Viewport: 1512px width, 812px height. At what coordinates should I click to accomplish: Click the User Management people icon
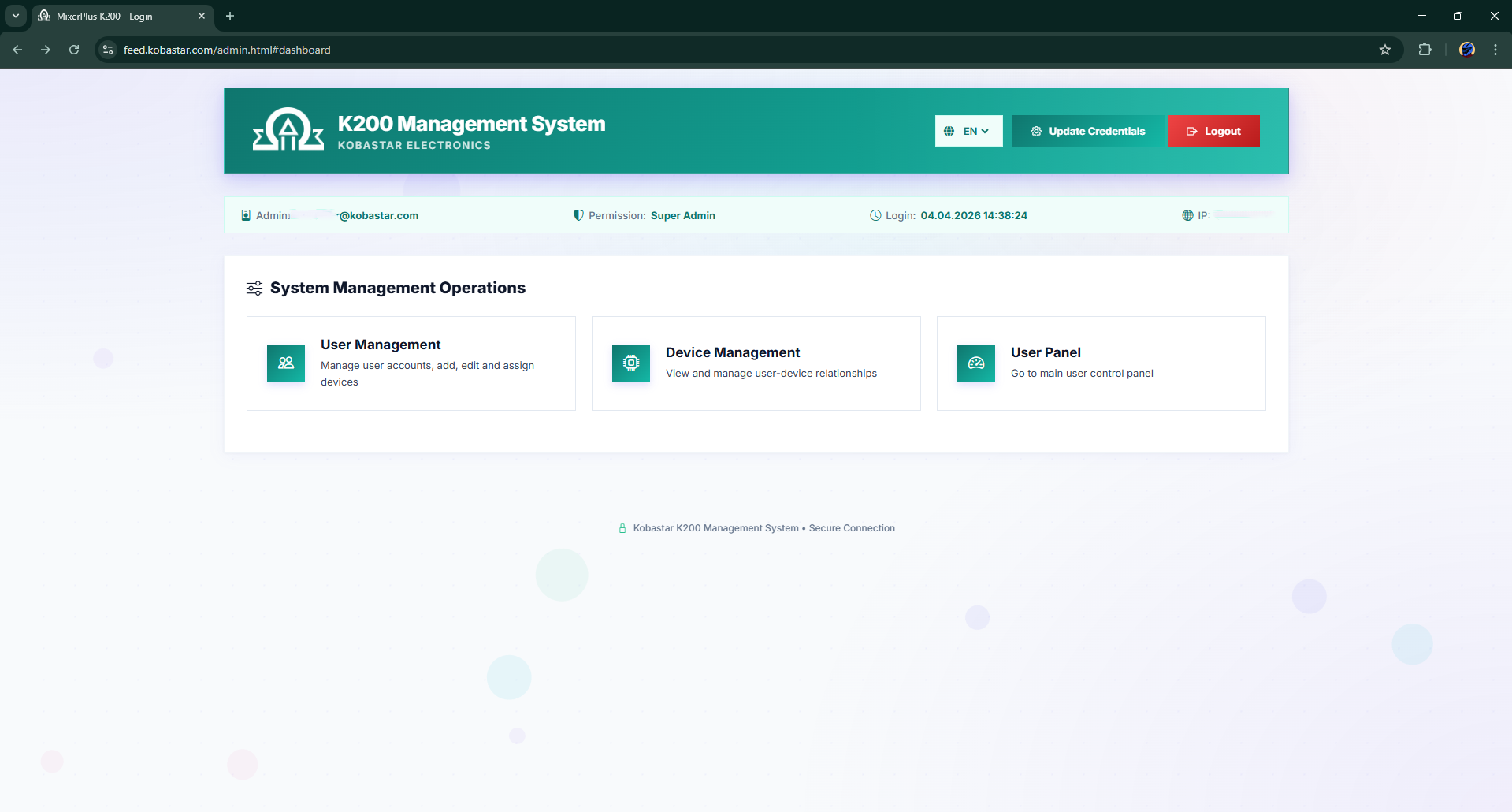[x=286, y=363]
